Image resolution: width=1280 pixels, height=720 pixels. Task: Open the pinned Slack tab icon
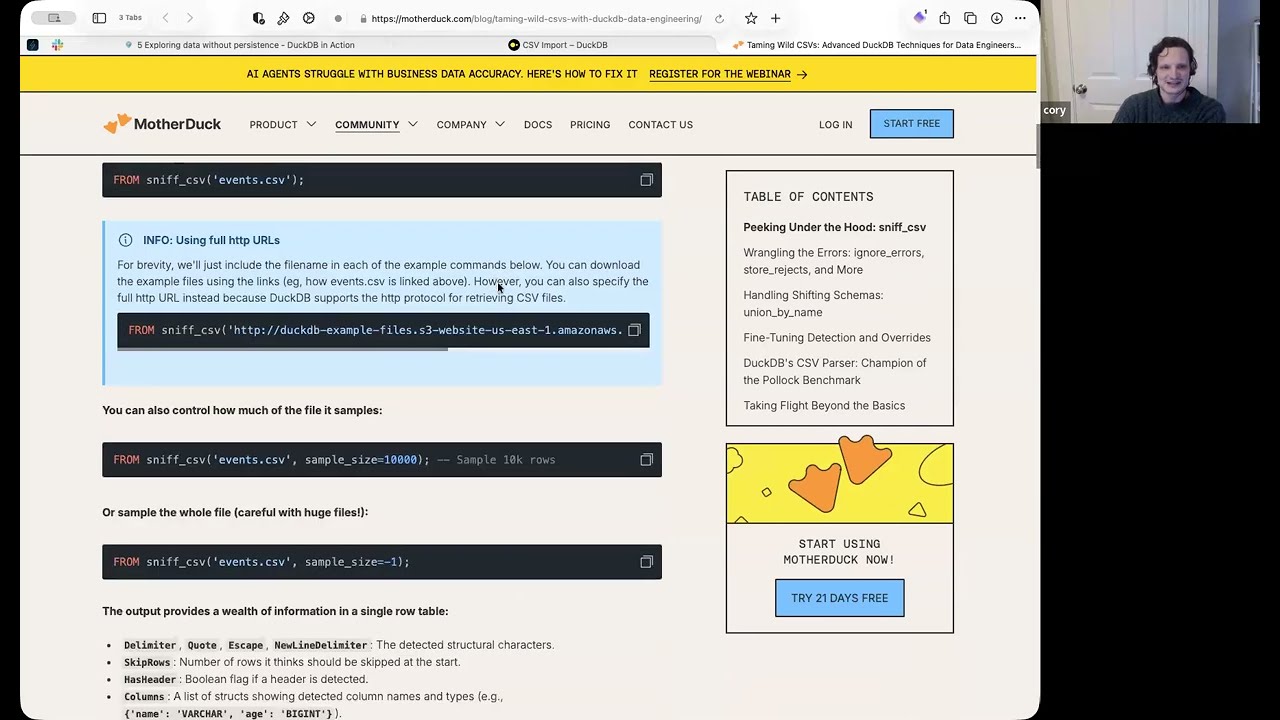click(57, 45)
